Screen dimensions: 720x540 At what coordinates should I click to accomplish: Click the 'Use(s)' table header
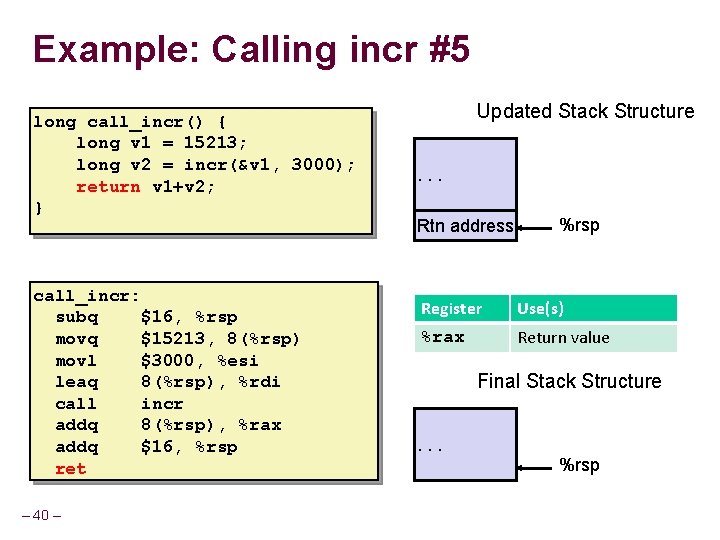tap(593, 308)
